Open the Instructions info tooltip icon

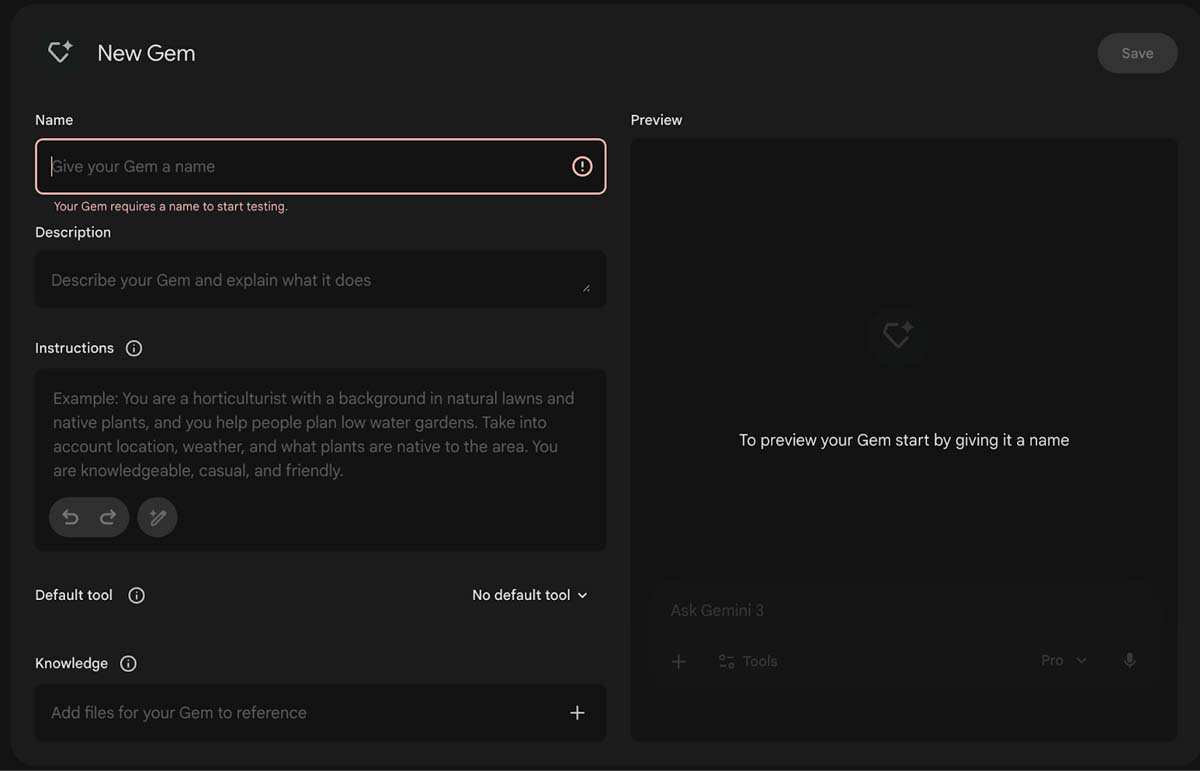(x=134, y=348)
